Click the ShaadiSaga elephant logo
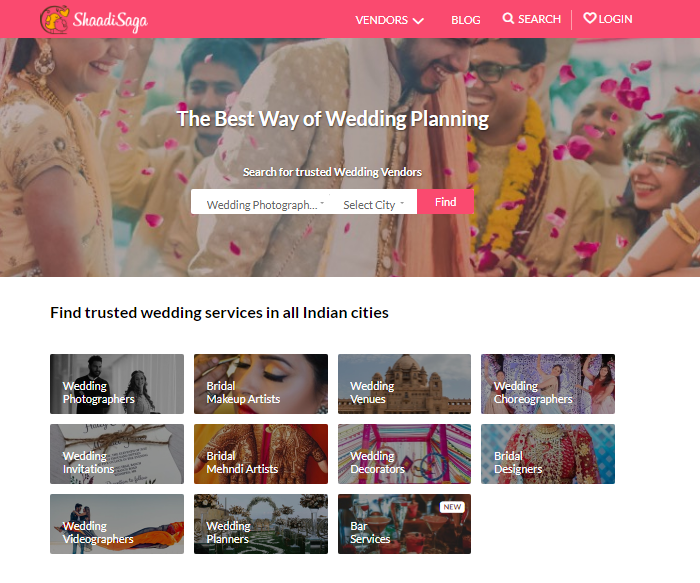Viewport: 700px width, 583px height. [55, 20]
